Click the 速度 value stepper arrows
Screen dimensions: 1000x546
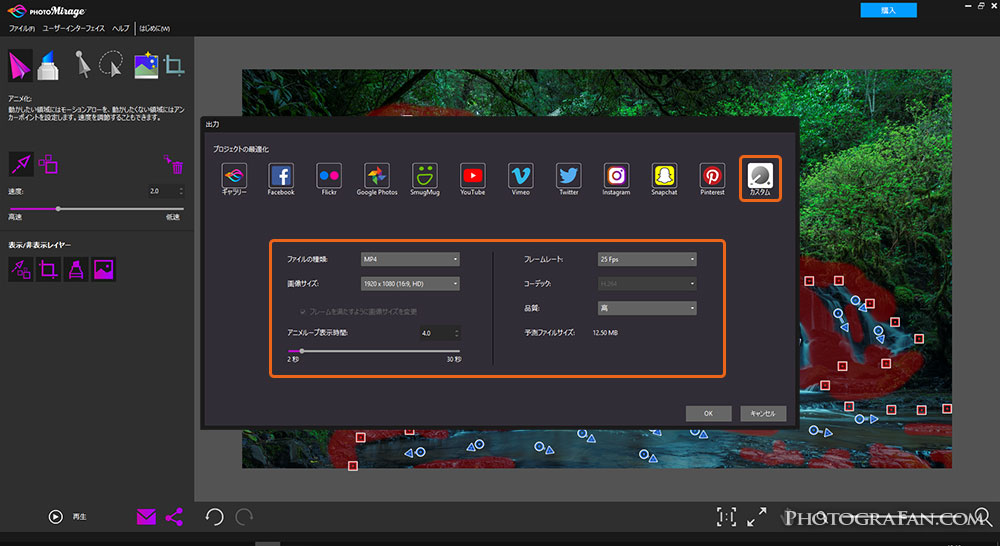click(181, 191)
